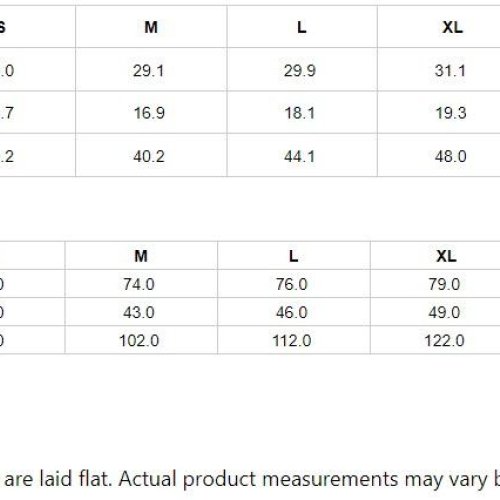Screen dimensions: 500x500
Task: Click the 19.3 value in top table
Action: click(x=451, y=113)
